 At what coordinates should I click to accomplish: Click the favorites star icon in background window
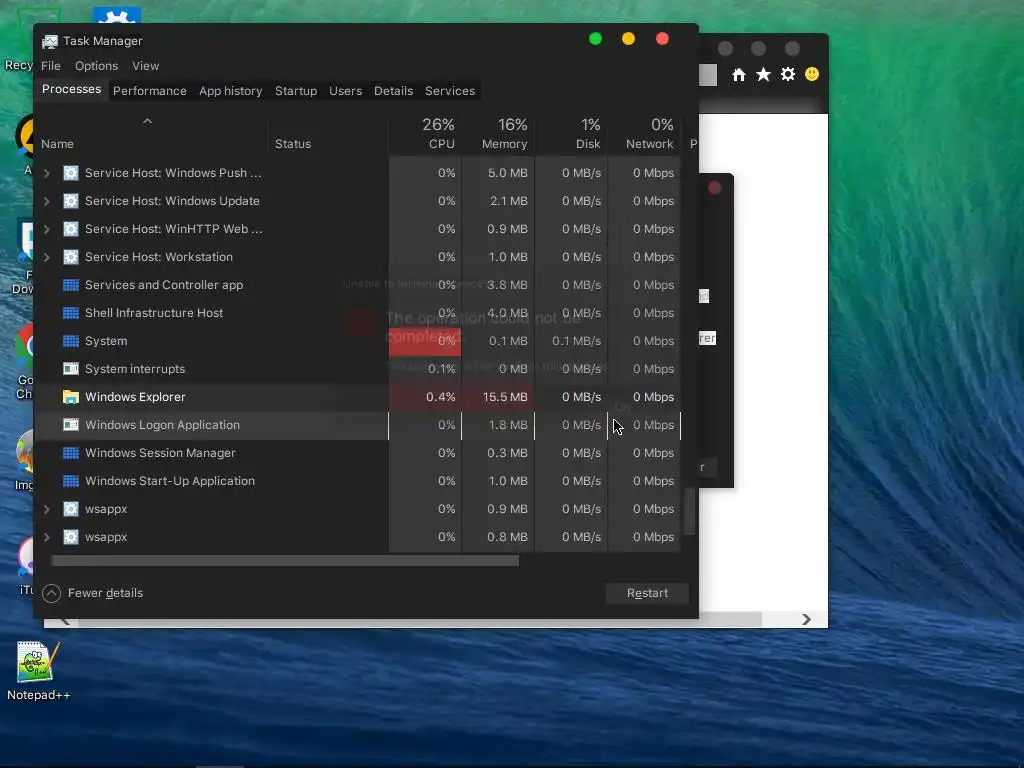(763, 74)
